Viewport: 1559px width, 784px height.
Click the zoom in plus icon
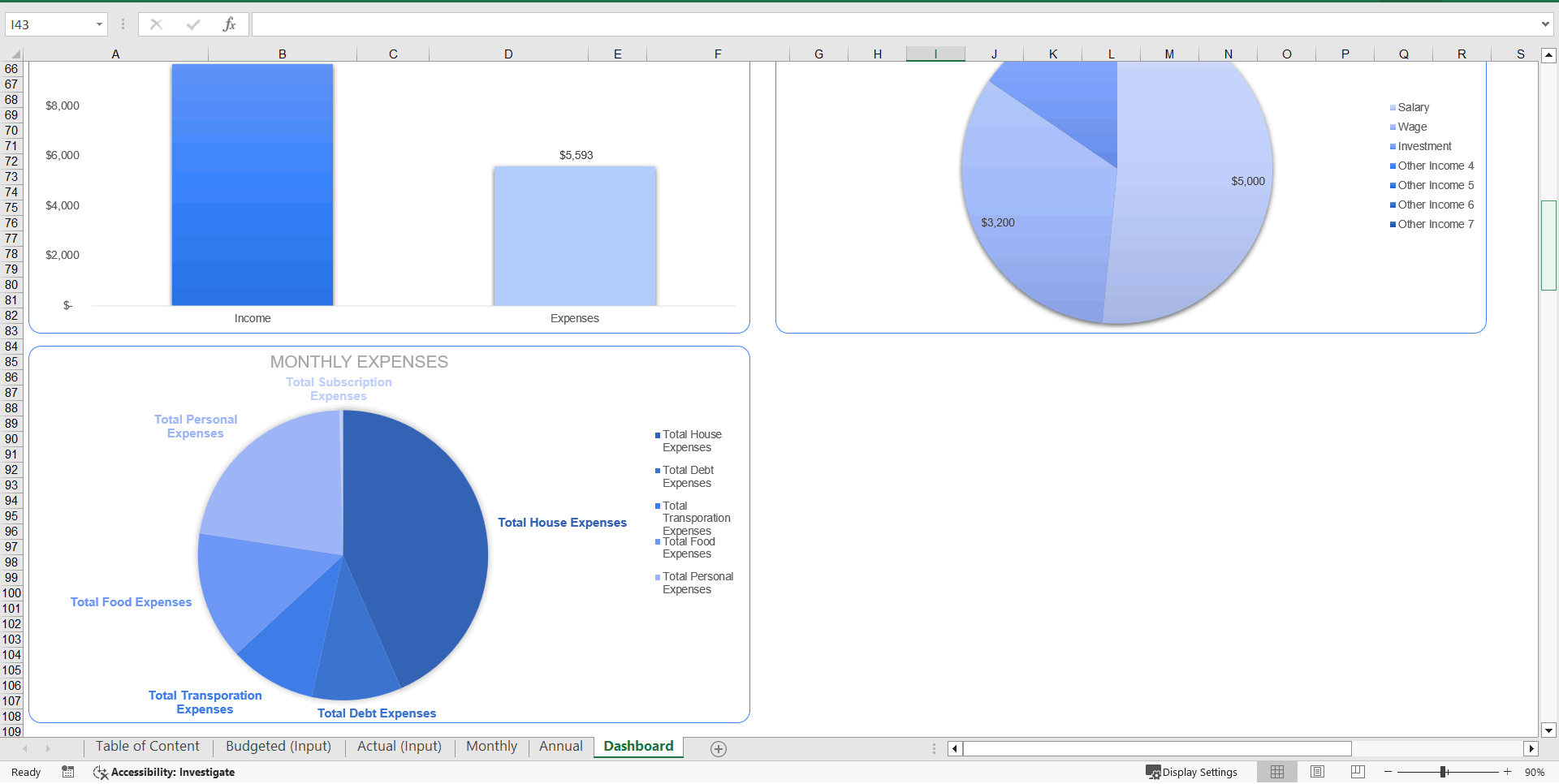click(1508, 772)
